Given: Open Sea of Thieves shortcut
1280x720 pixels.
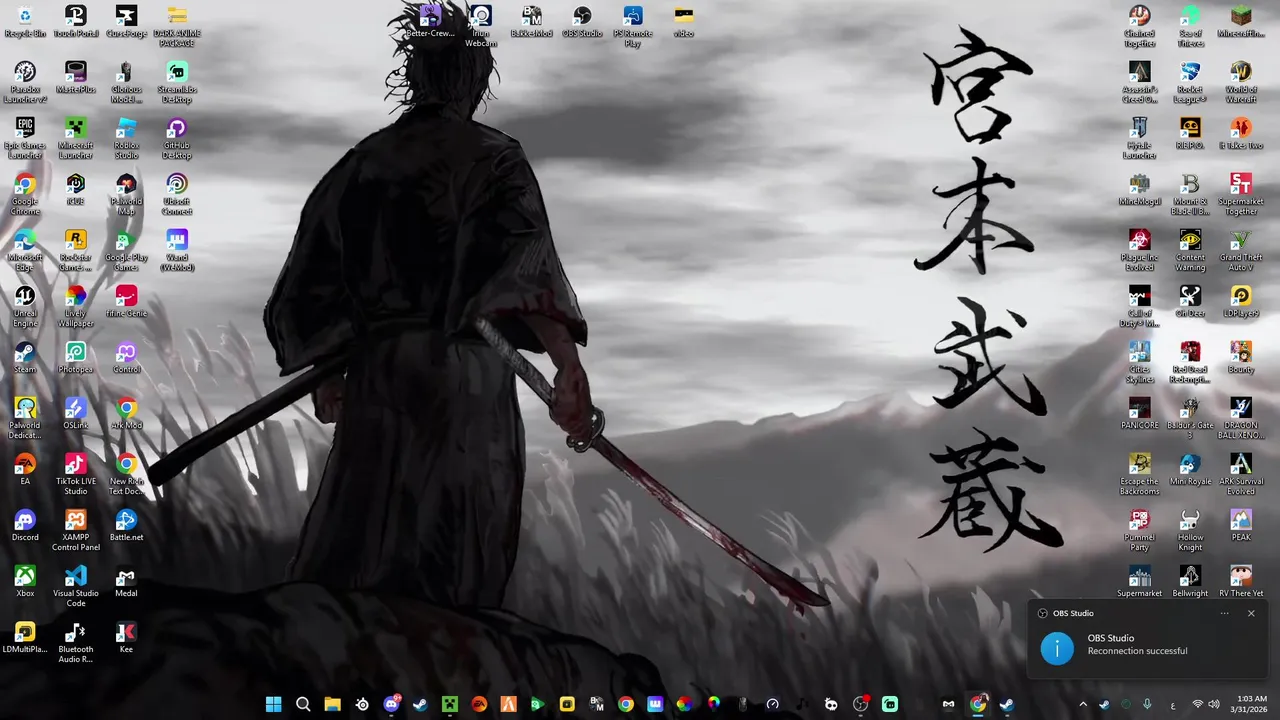Looking at the screenshot, I should click(1190, 27).
